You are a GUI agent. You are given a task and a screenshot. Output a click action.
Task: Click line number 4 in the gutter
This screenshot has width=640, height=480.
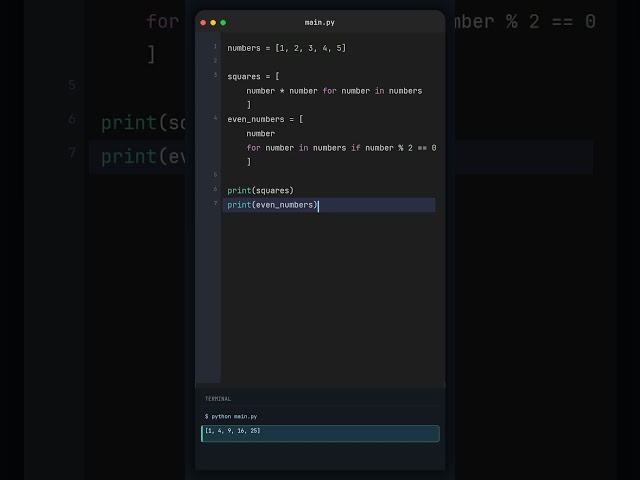[216, 118]
